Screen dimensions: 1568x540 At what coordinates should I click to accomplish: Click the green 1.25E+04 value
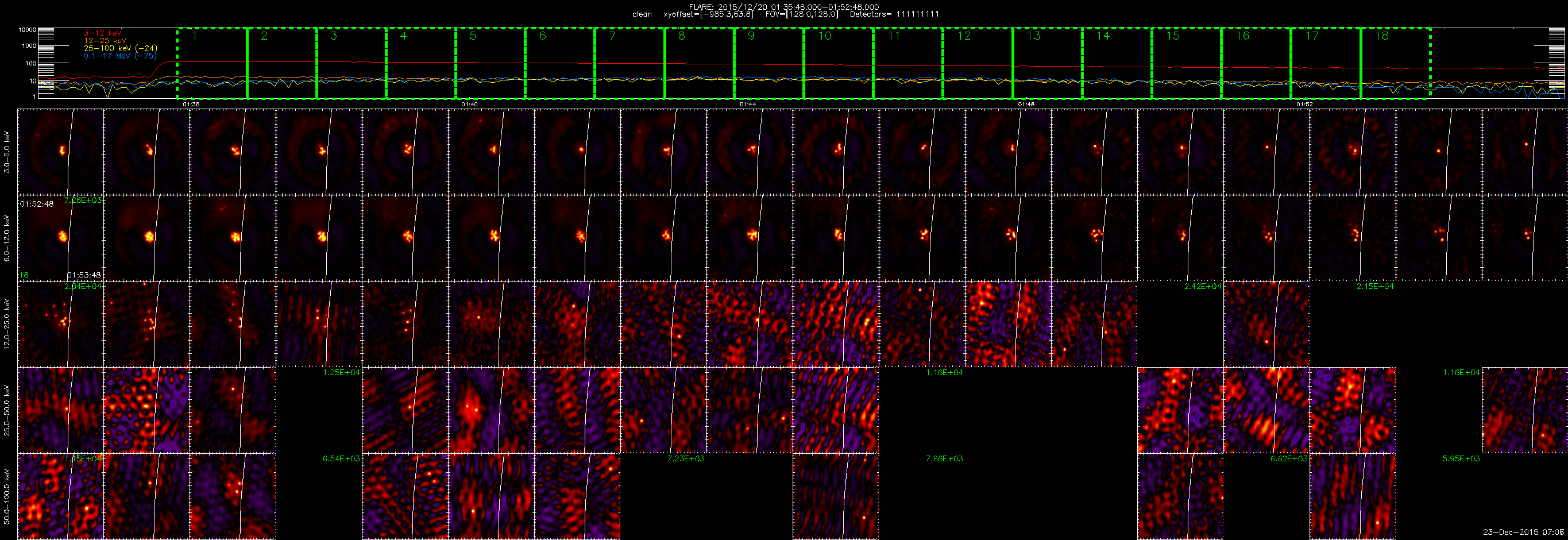pos(342,372)
